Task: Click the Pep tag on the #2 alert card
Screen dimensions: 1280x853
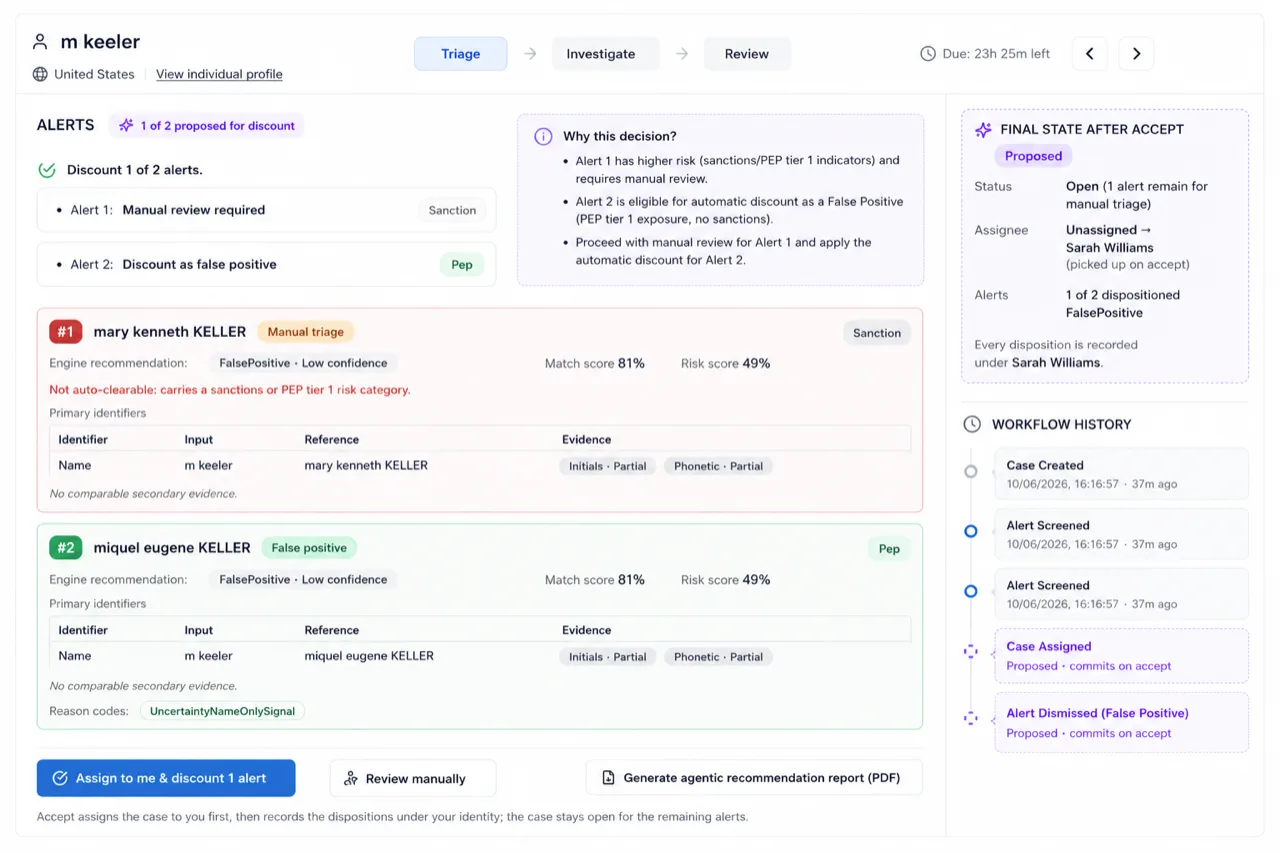Action: click(x=889, y=549)
